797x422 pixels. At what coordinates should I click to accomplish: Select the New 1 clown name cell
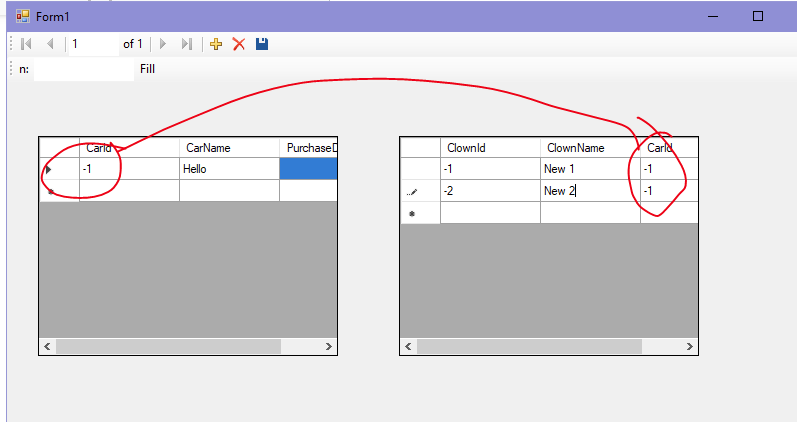click(590, 169)
